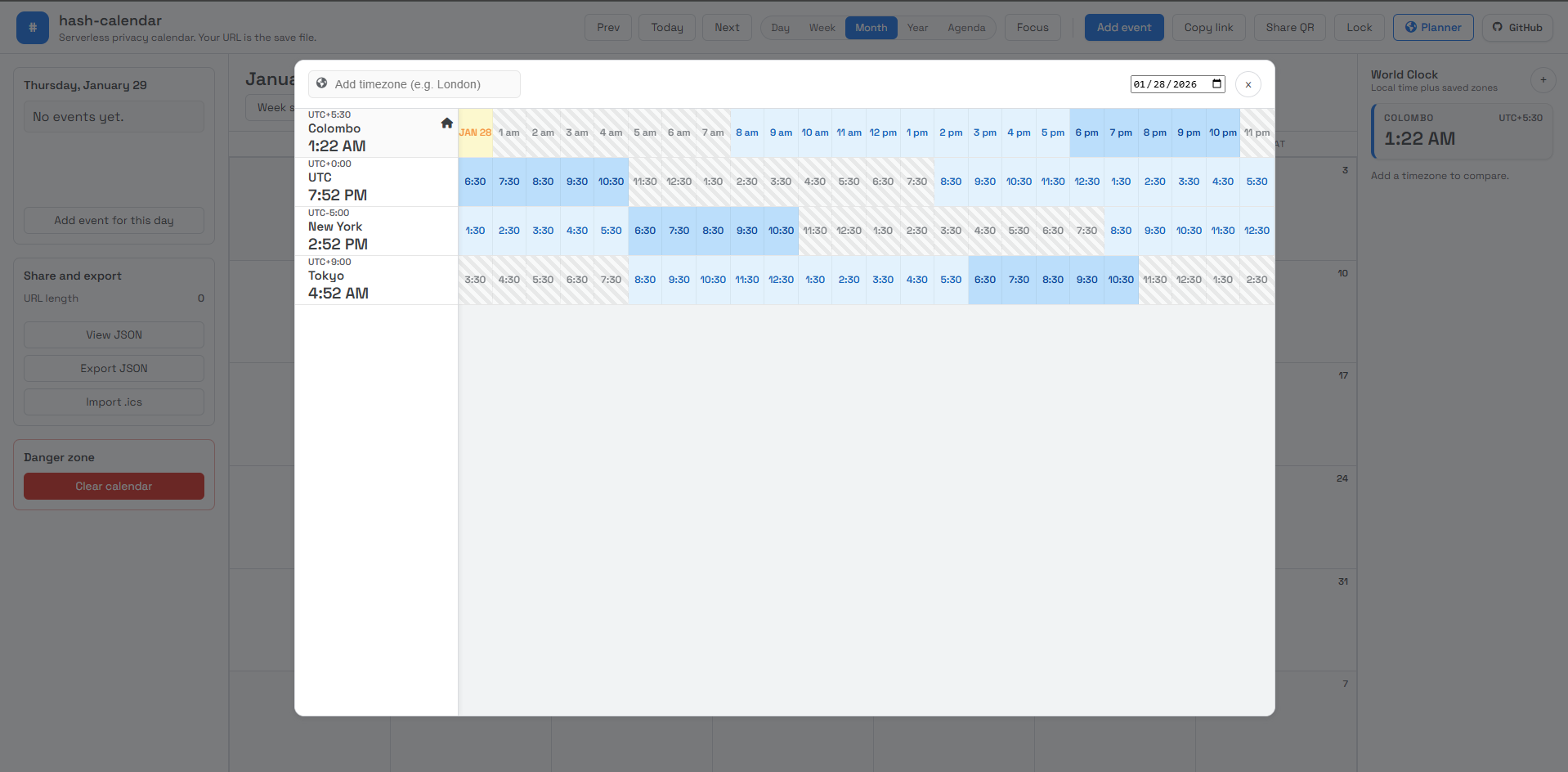
Task: Click the Add event button
Action: pyautogui.click(x=1124, y=27)
